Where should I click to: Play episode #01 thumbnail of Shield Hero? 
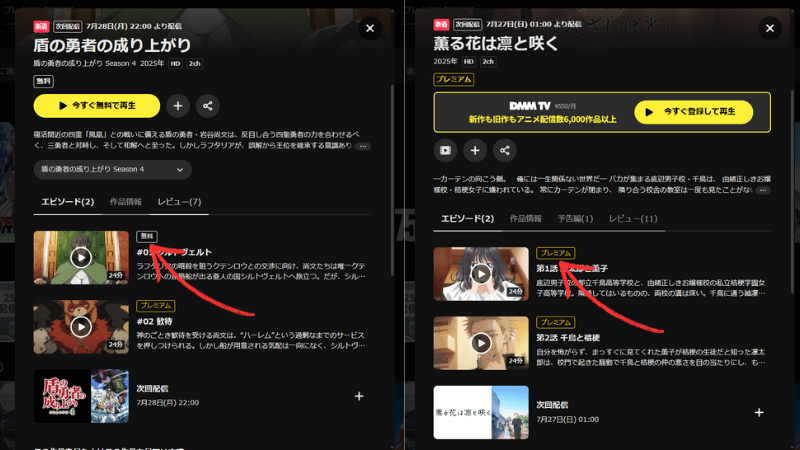pos(81,257)
